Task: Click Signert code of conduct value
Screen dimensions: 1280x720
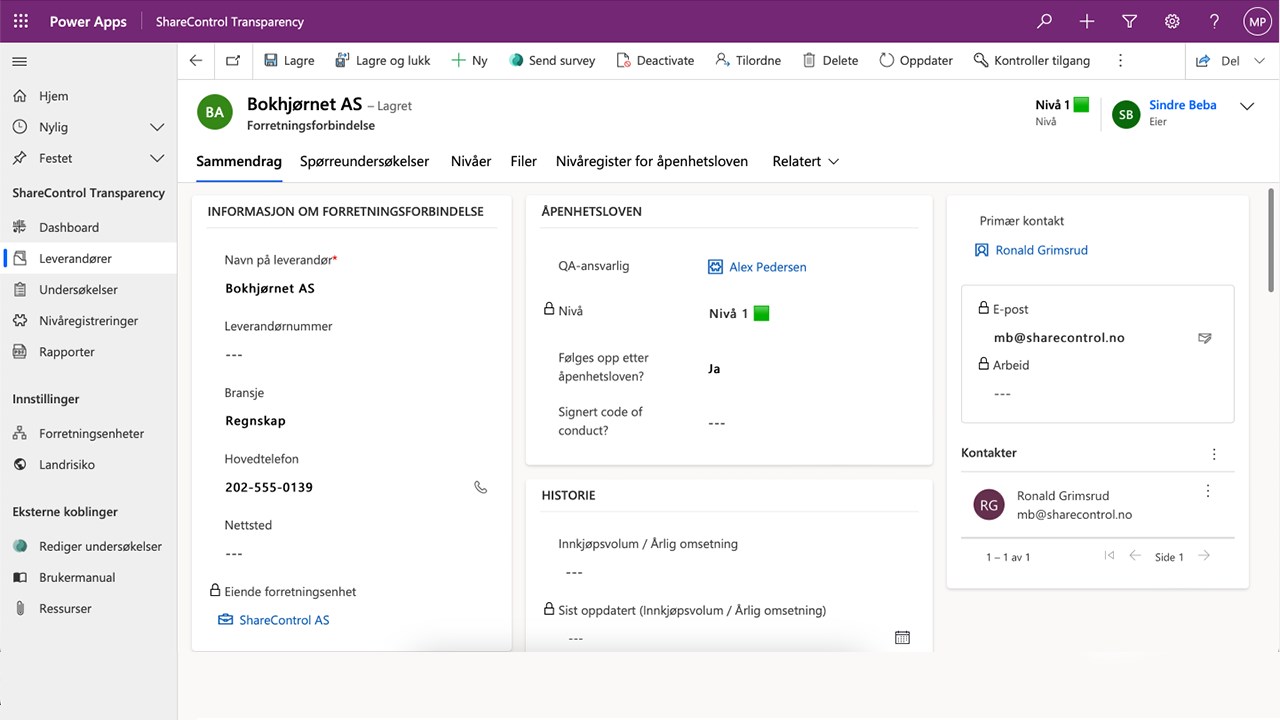Action: 716,422
